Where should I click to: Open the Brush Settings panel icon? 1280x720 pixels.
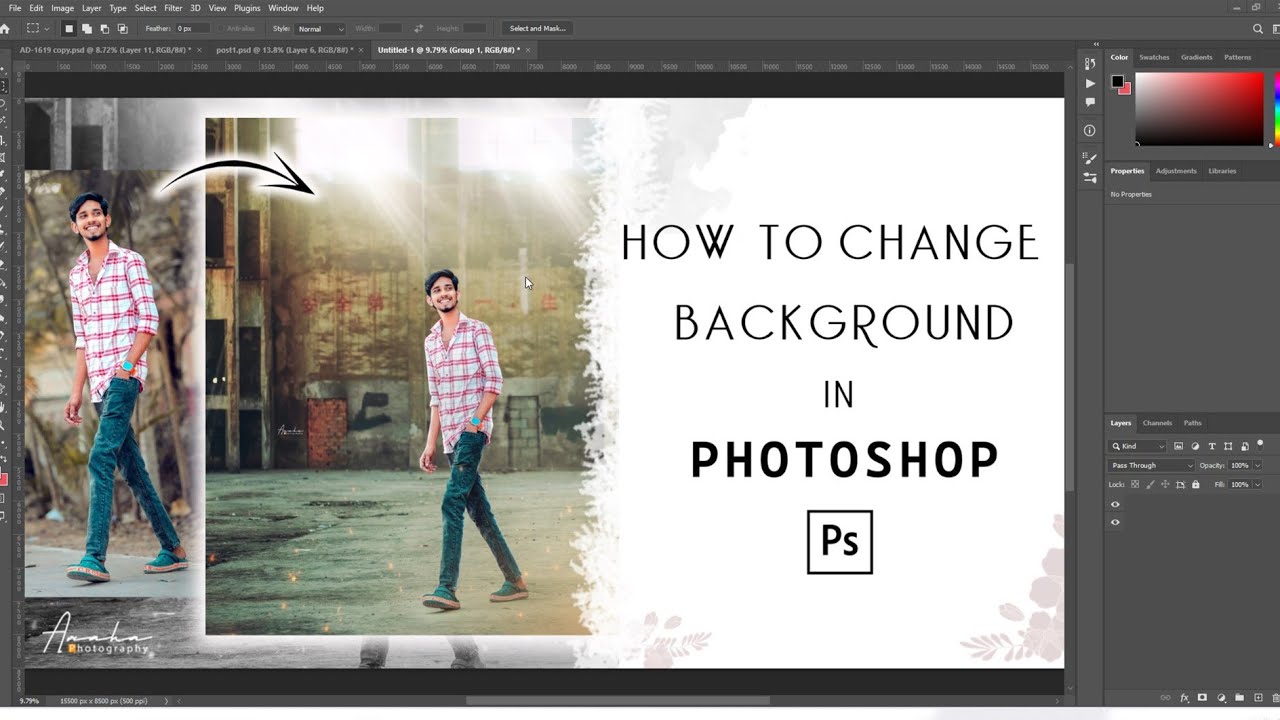click(x=1090, y=158)
